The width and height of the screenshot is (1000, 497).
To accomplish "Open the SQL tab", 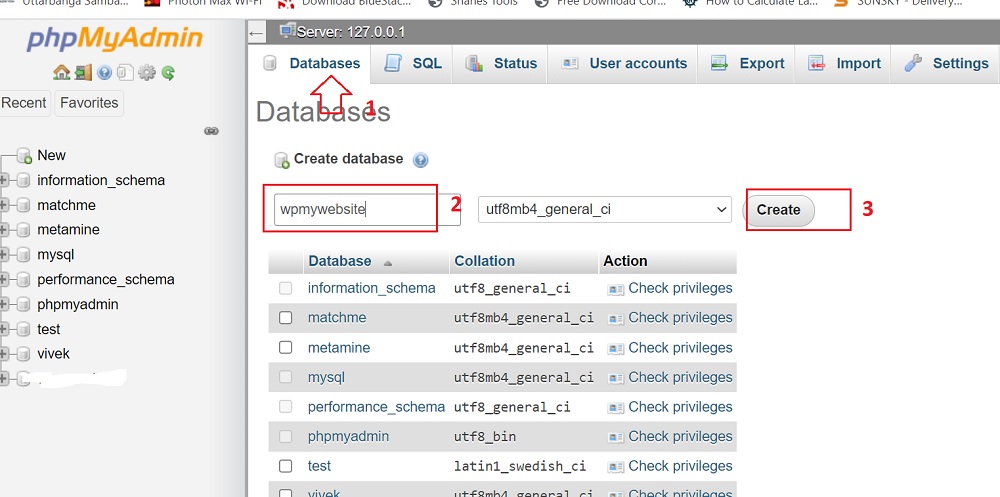I will 412,64.
